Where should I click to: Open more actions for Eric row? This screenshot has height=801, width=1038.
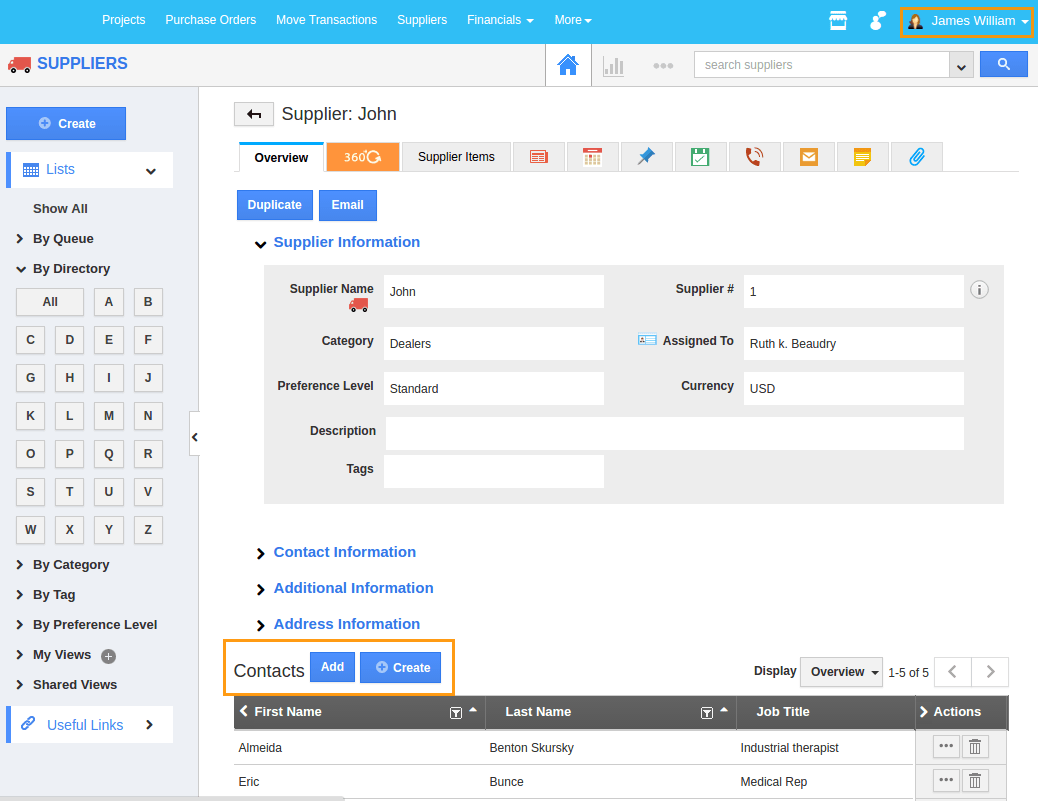click(x=946, y=780)
